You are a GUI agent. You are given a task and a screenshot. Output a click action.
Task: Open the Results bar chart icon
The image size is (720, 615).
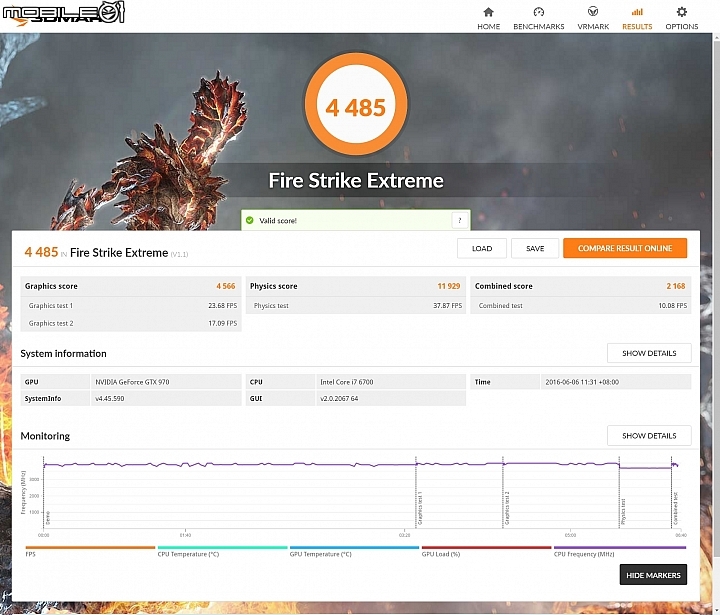(x=637, y=11)
